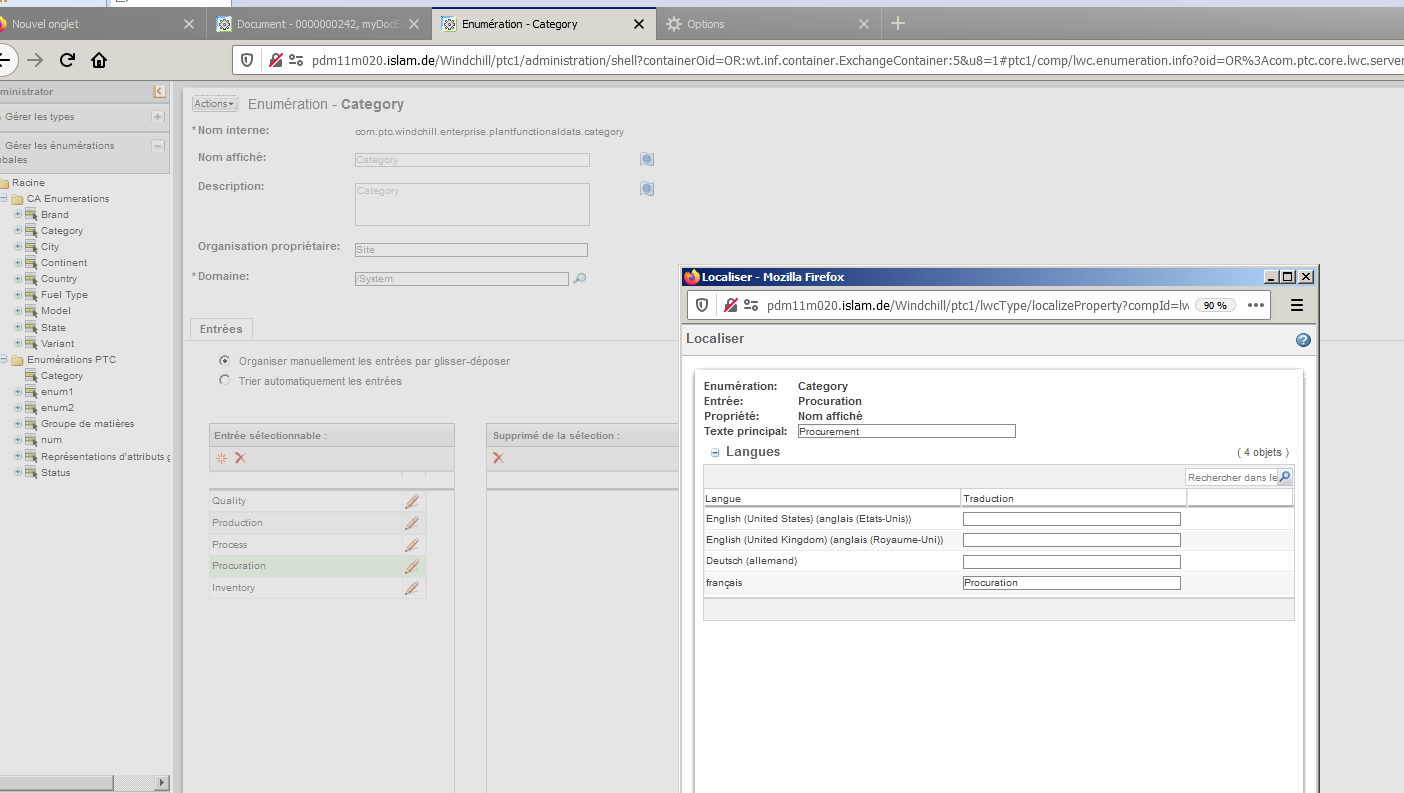Viewport: 1404px width, 793px height.
Task: Click the Domaine search magnifier icon
Action: (579, 279)
